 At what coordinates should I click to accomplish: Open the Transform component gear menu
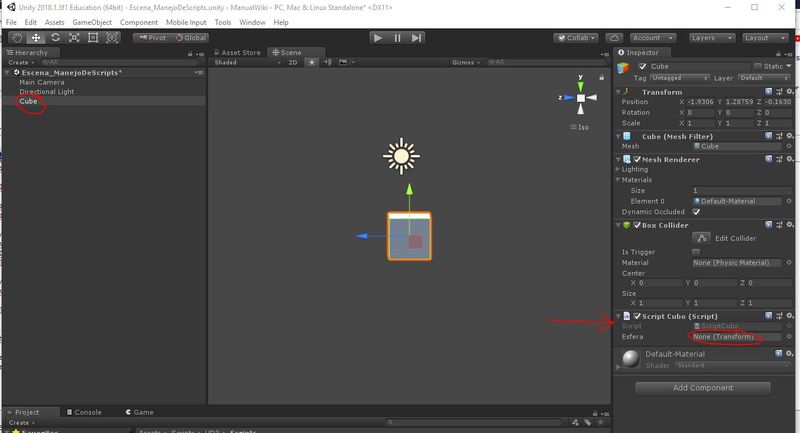(789, 92)
